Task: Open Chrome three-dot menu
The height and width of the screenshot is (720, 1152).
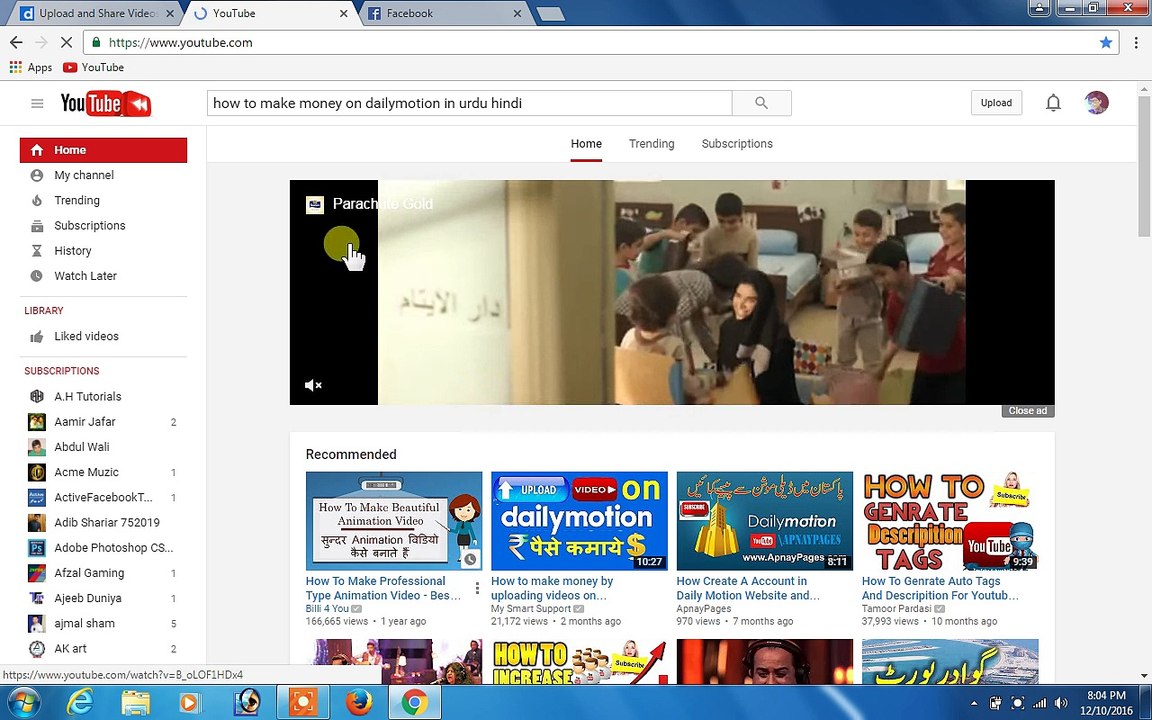Action: point(1136,43)
